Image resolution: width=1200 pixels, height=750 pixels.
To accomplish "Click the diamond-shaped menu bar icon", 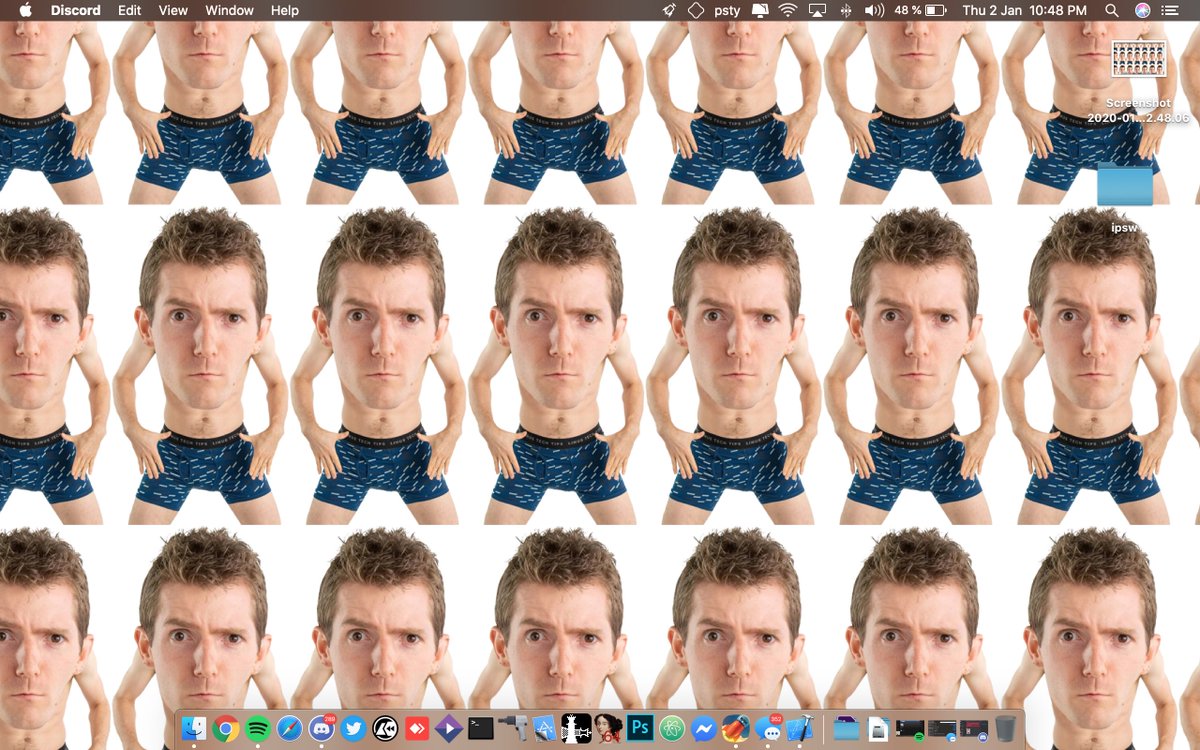I will [x=696, y=10].
